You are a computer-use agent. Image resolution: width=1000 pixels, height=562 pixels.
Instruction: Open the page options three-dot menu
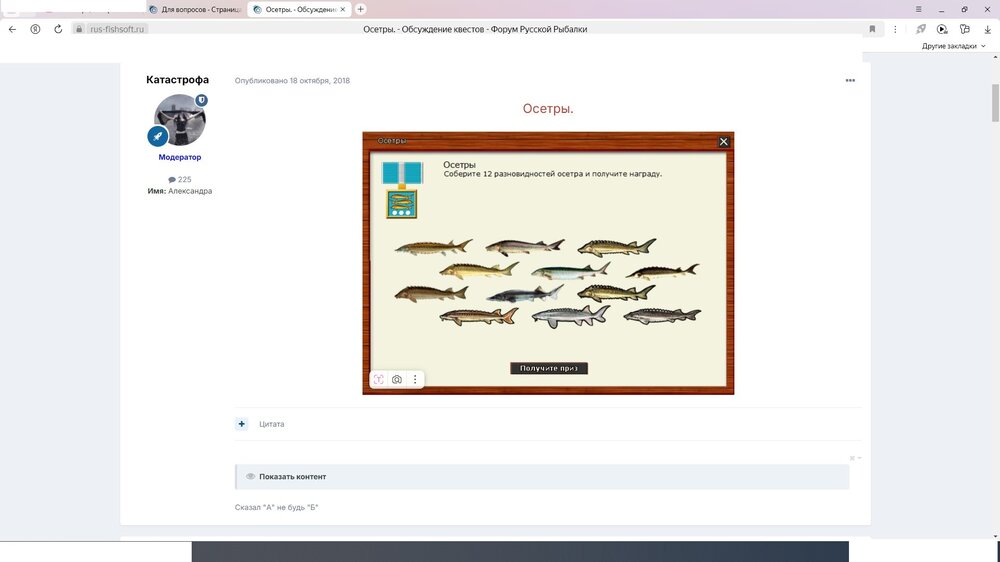[x=895, y=29]
